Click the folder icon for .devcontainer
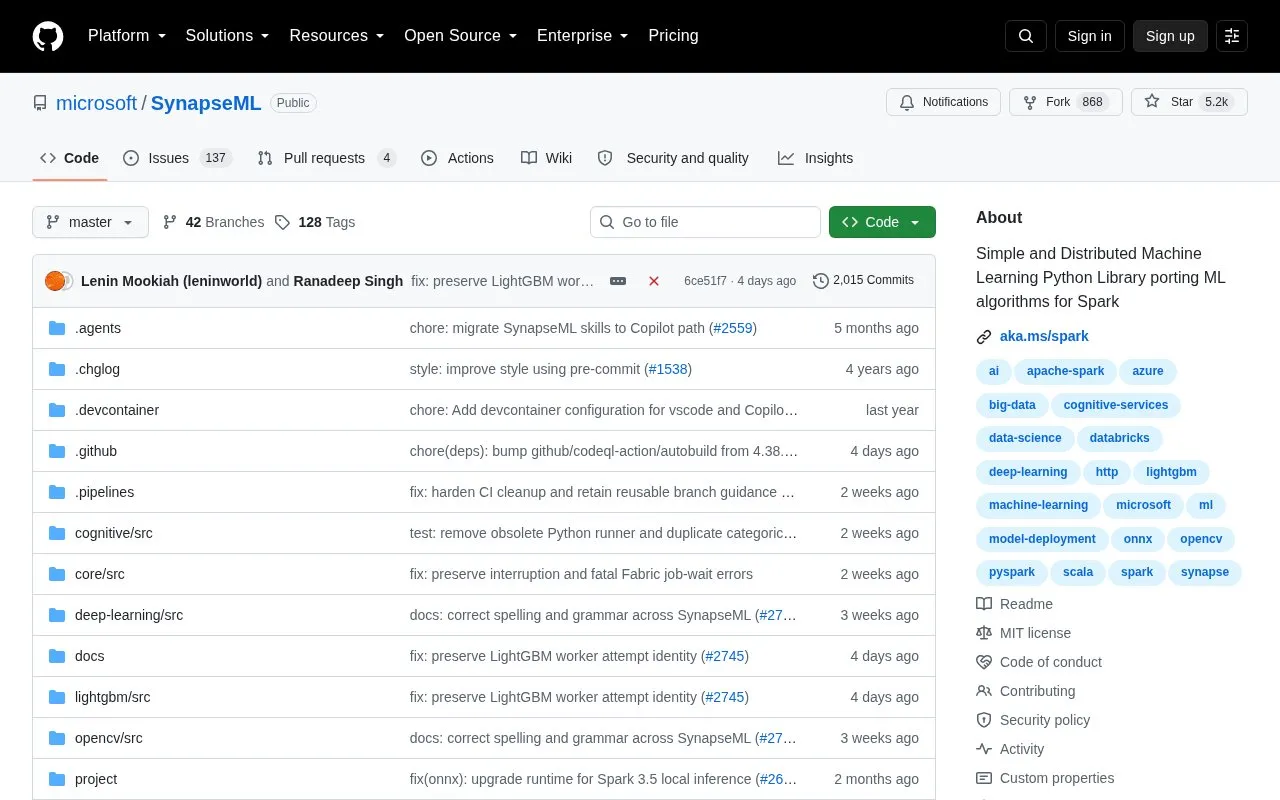The width and height of the screenshot is (1280, 800). (x=57, y=410)
